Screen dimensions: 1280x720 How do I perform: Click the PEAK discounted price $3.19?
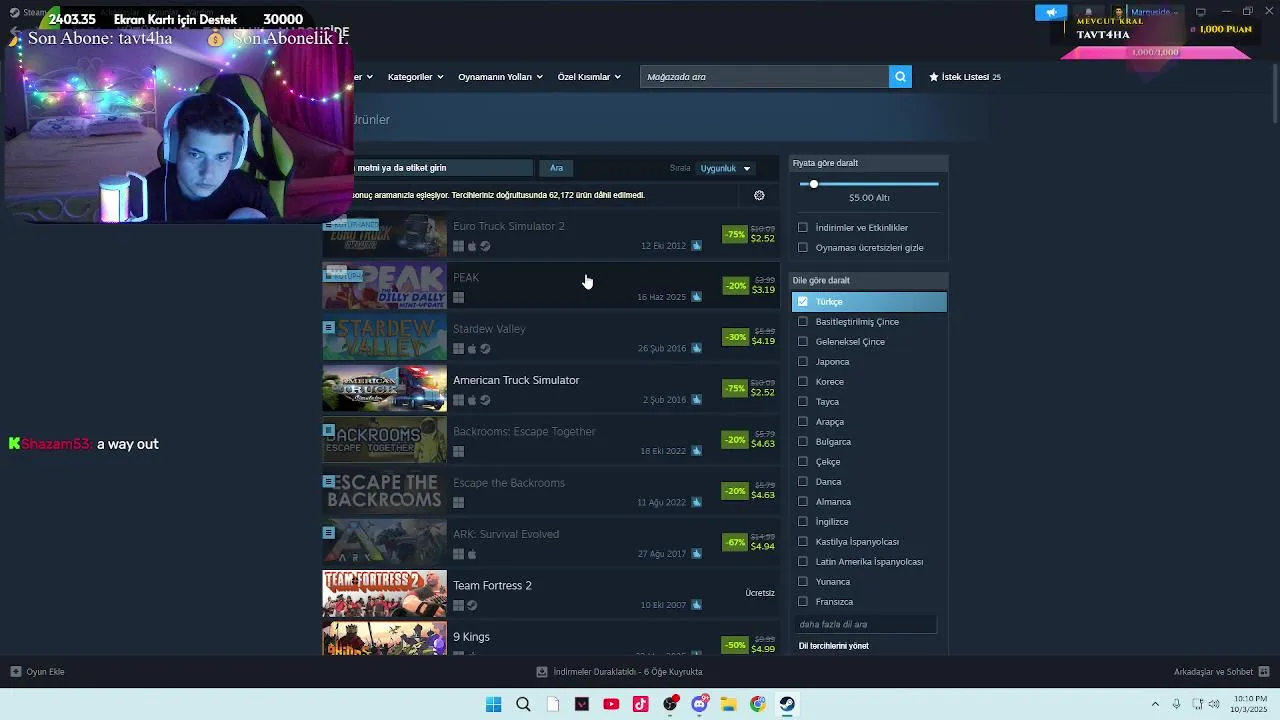[x=763, y=290]
